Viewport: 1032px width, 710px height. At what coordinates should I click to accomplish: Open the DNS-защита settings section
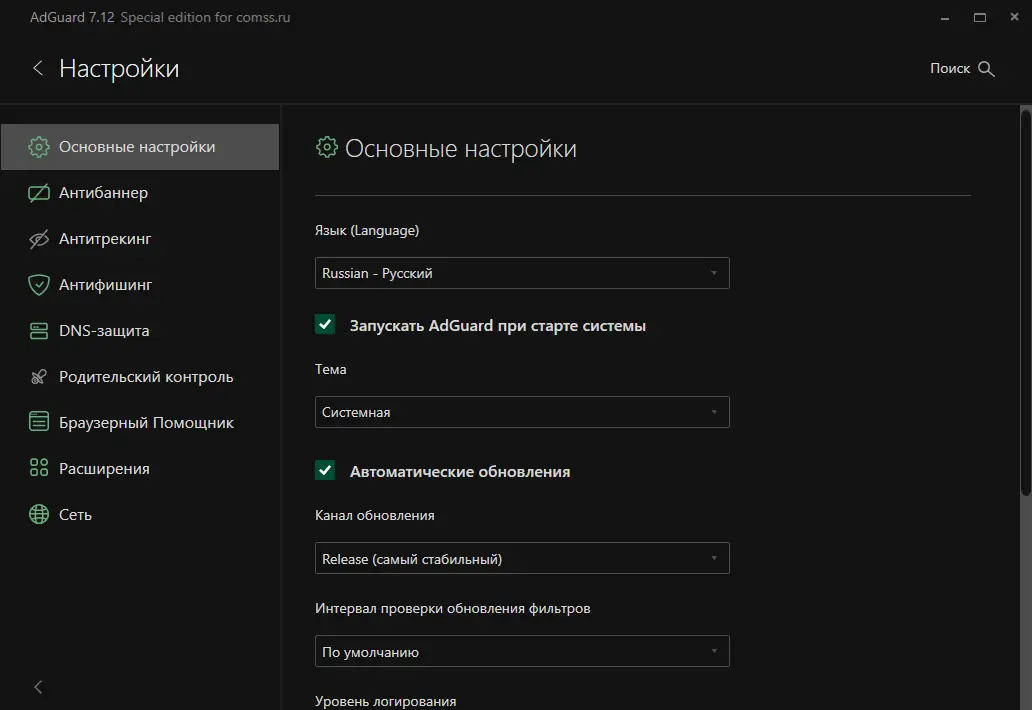(104, 331)
